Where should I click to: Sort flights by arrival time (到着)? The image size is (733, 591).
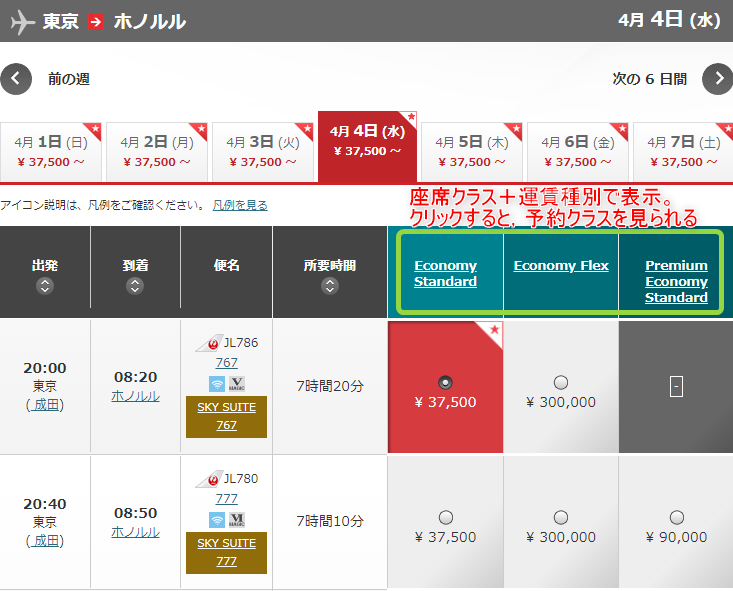[135, 286]
